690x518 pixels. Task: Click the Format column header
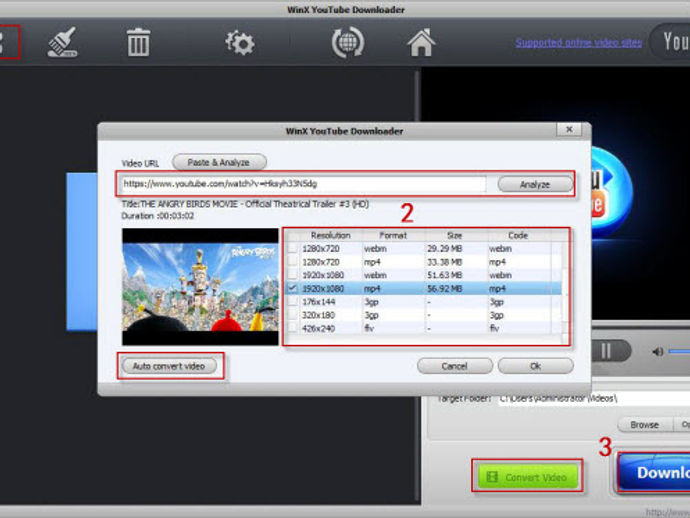393,235
